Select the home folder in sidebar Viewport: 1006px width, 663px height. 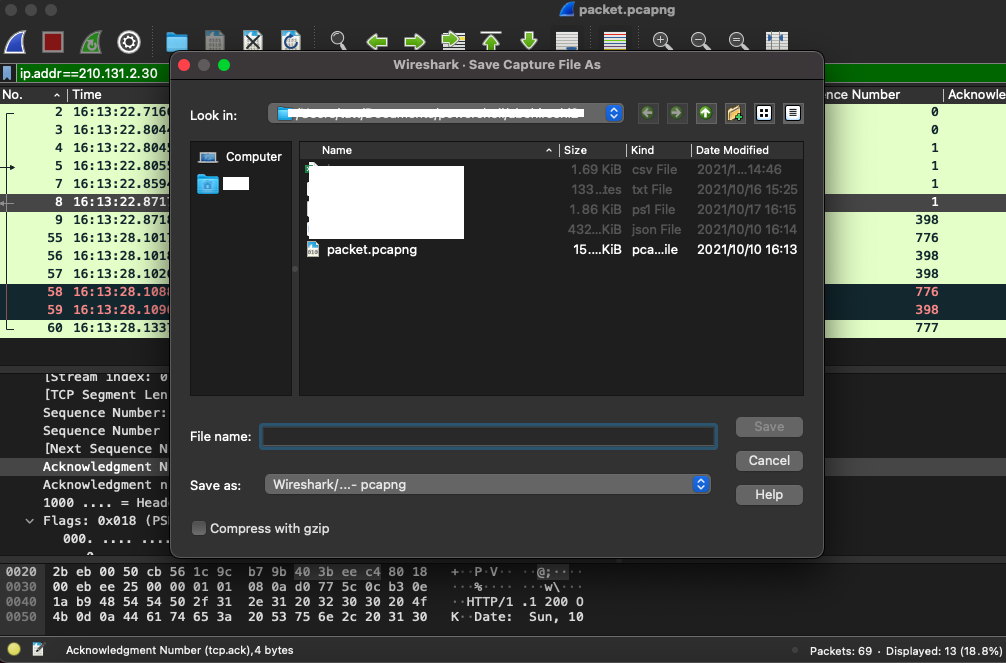[x=223, y=184]
